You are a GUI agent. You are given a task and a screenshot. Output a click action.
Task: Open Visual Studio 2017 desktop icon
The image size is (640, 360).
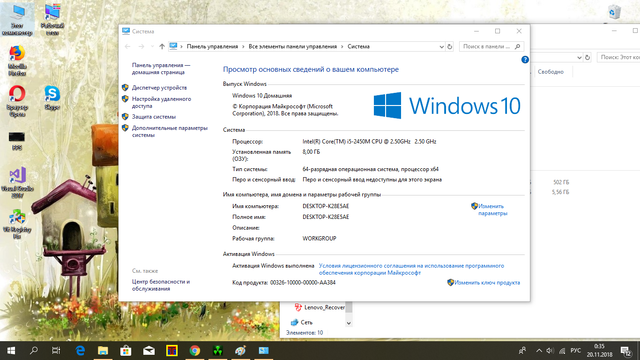17,182
